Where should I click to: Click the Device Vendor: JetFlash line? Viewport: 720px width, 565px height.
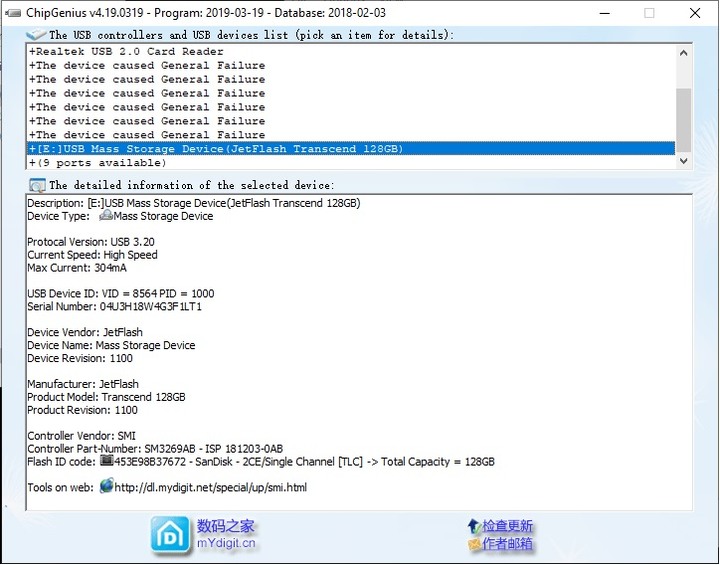coord(85,332)
